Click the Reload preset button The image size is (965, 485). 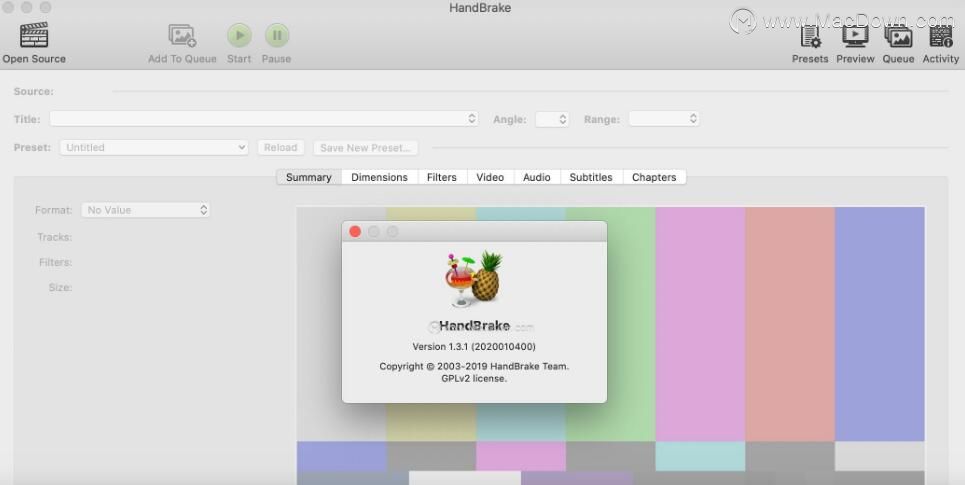(281, 148)
